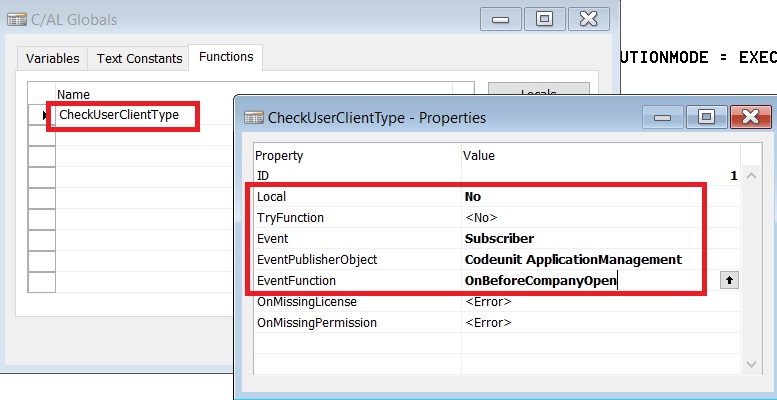Switch to the Variables tab
This screenshot has width=777, height=400.
coord(52,59)
